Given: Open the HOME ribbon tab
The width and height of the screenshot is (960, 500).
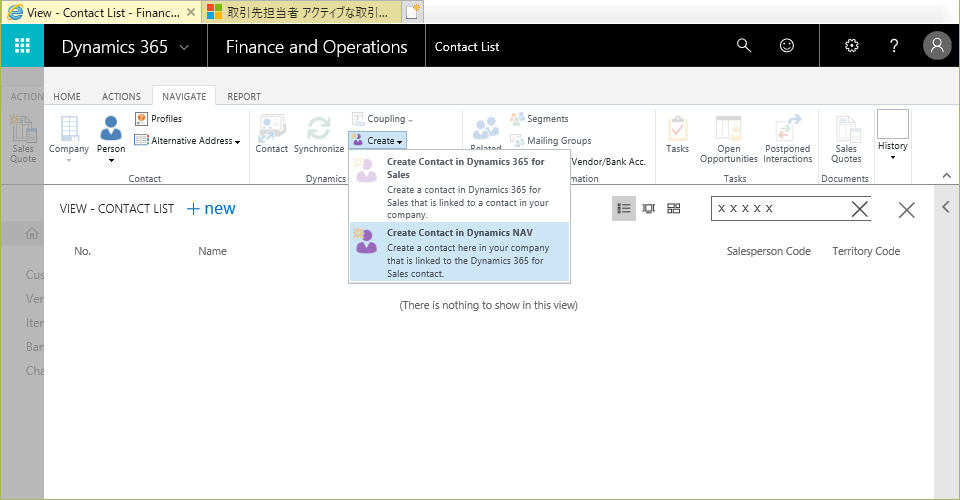Looking at the screenshot, I should [x=67, y=97].
